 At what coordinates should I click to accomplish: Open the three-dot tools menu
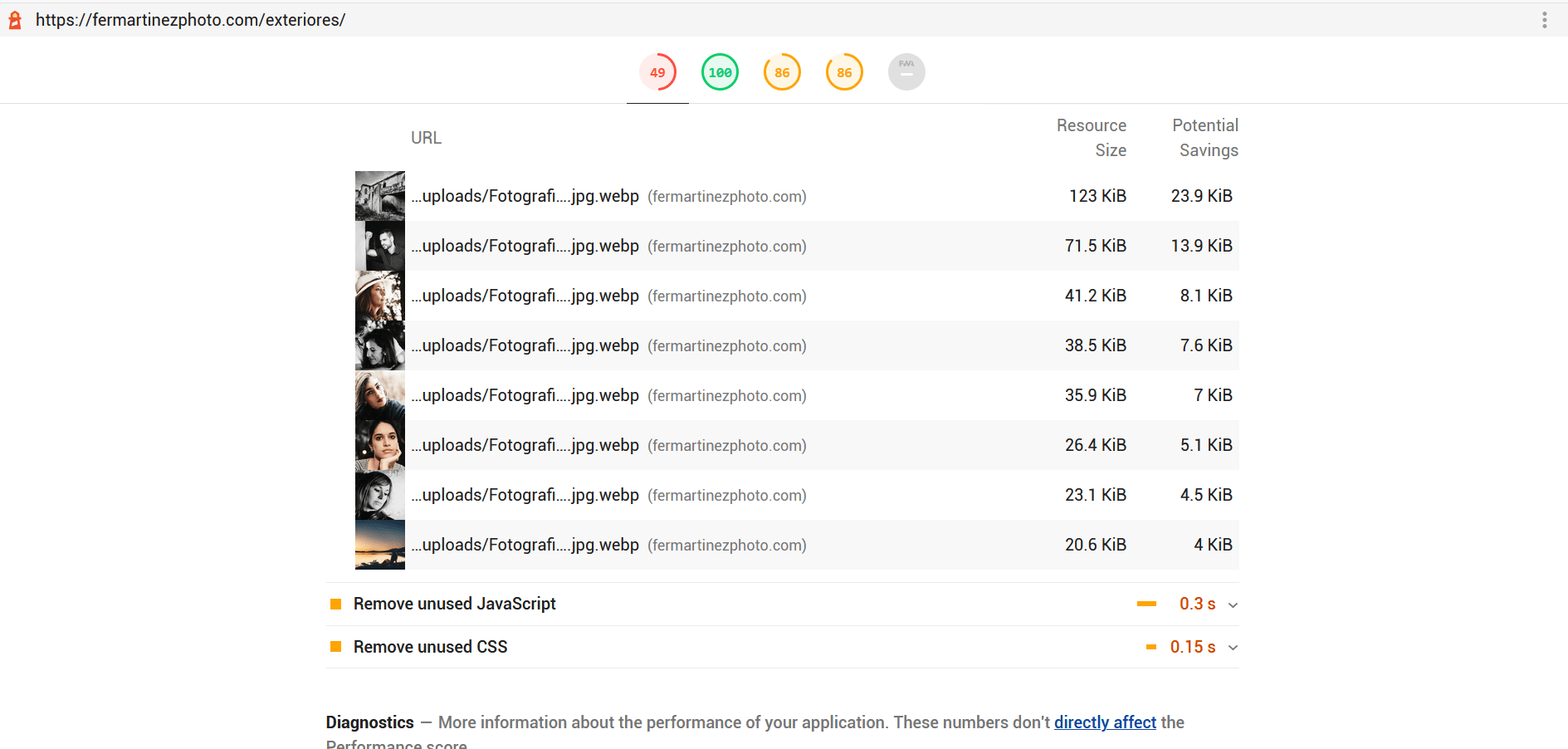[x=1544, y=20]
